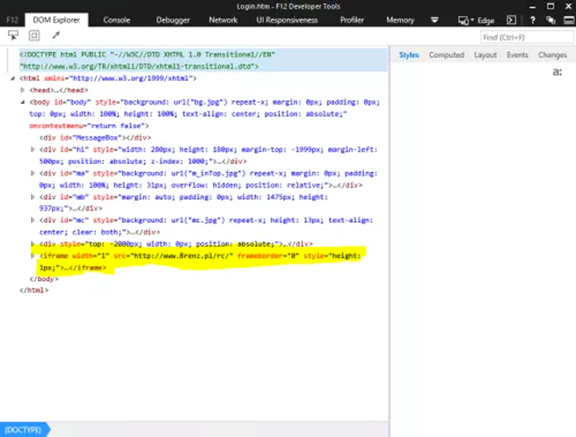576x437 pixels.
Task: Open the overflow tabs dropdown arrow
Action: click(x=435, y=20)
